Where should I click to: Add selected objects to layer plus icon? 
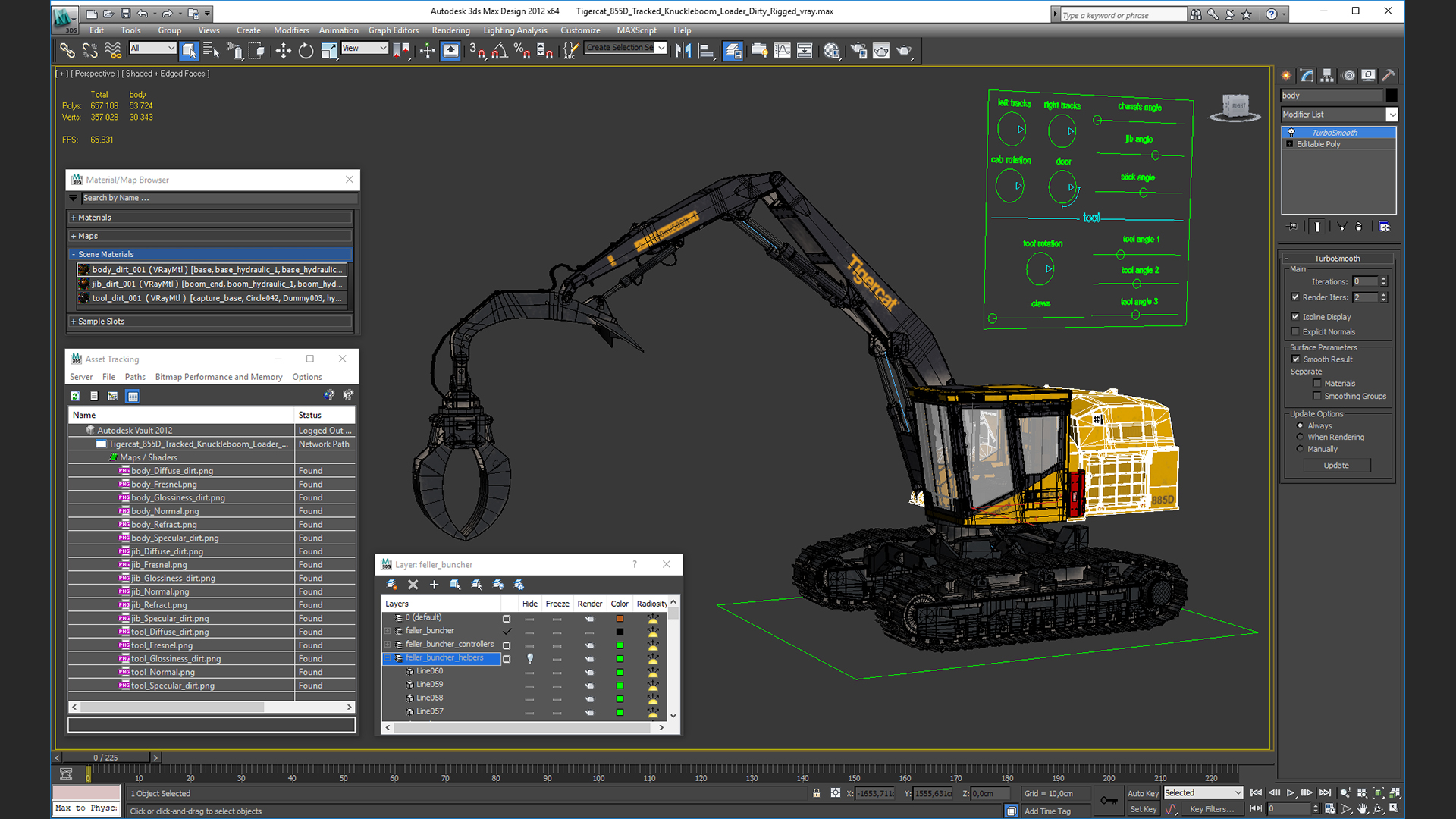(x=434, y=585)
